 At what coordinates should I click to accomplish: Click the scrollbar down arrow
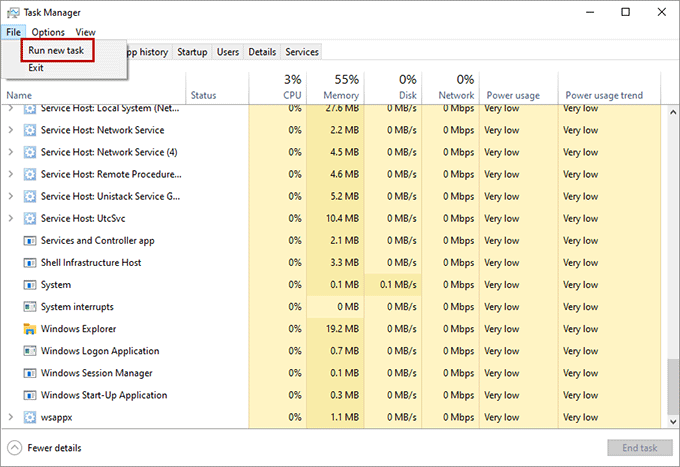tap(673, 421)
